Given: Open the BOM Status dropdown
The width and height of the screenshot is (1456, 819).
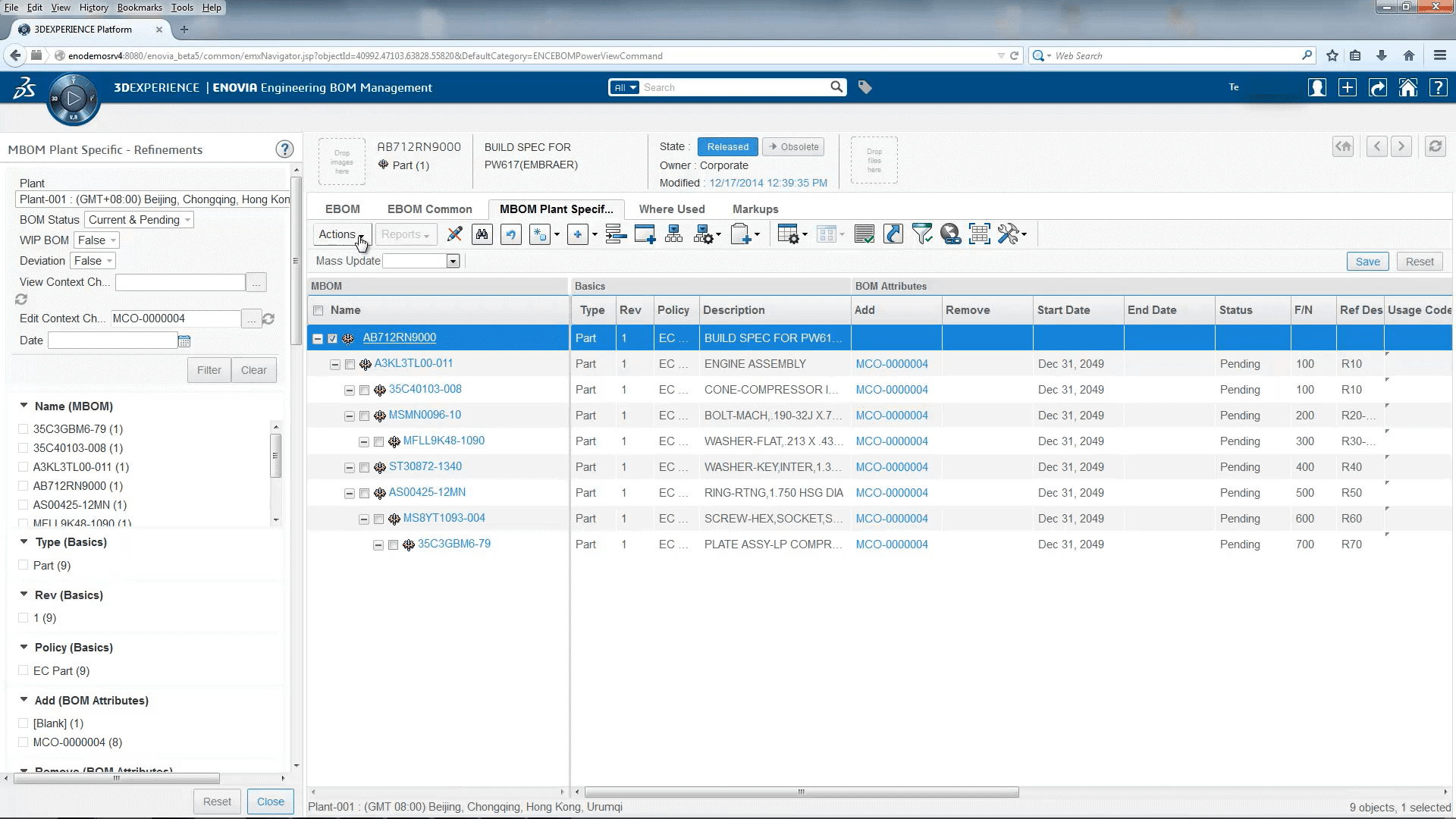Looking at the screenshot, I should click(139, 220).
